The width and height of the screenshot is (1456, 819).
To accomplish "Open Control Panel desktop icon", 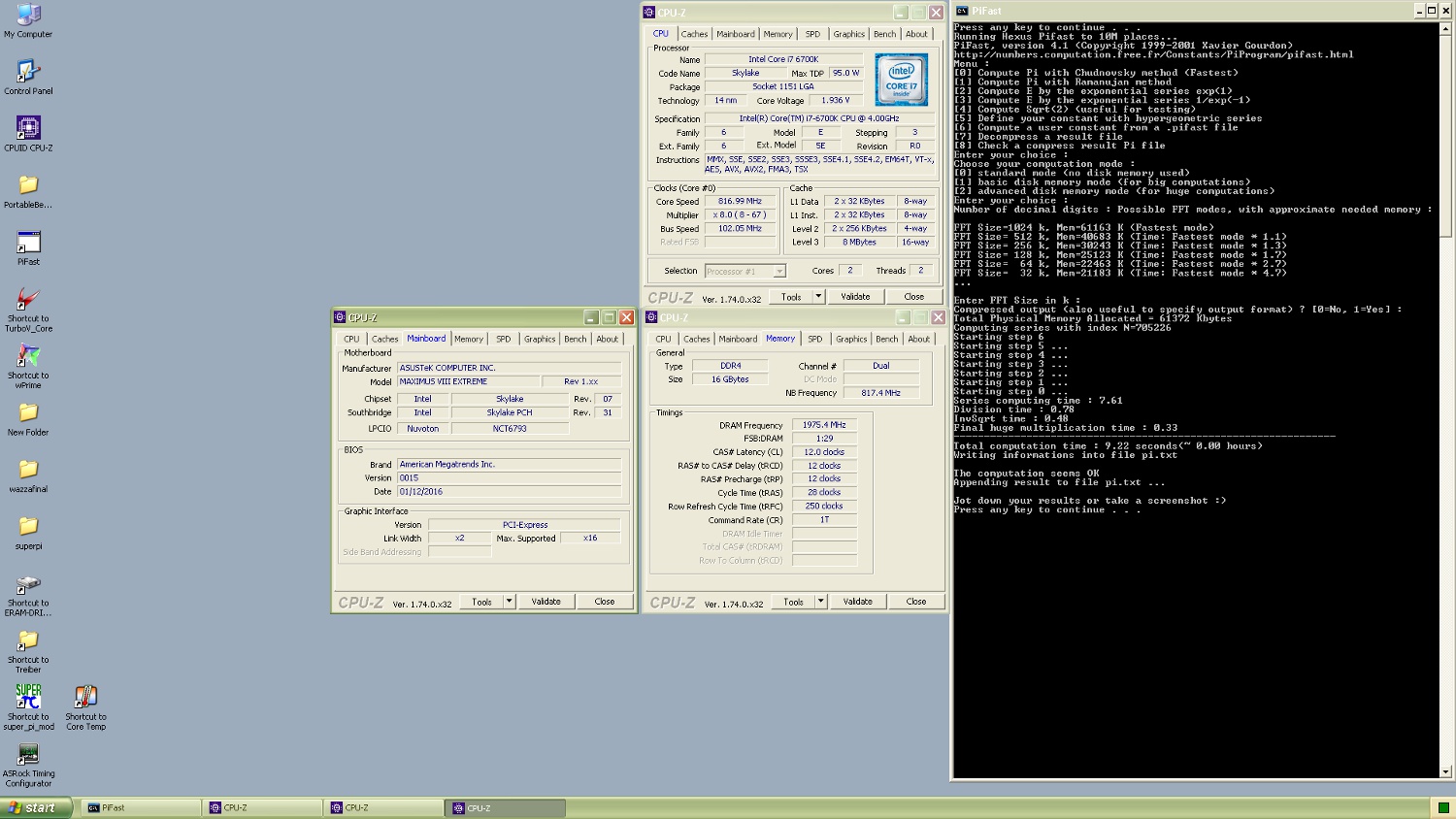I will pos(28,78).
